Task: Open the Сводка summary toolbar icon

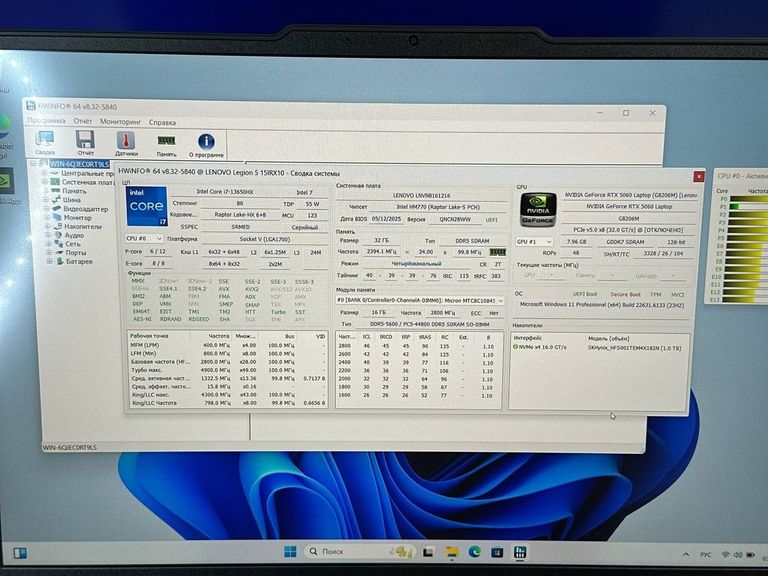Action: coord(45,143)
